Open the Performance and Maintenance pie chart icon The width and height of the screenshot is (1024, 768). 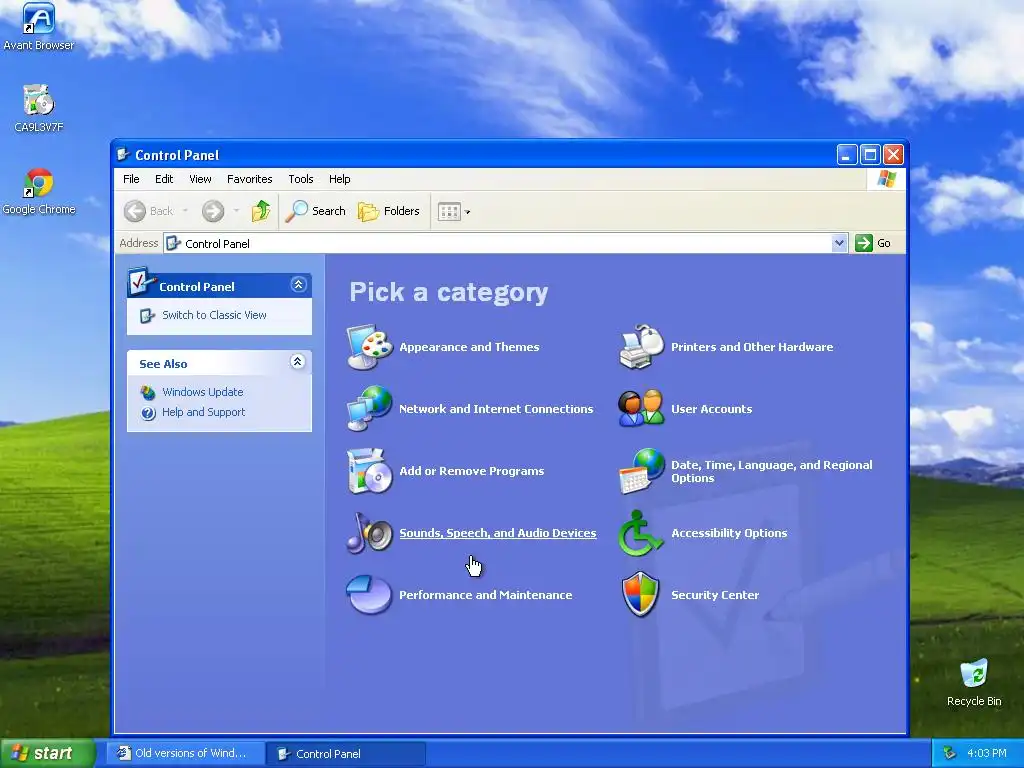370,594
